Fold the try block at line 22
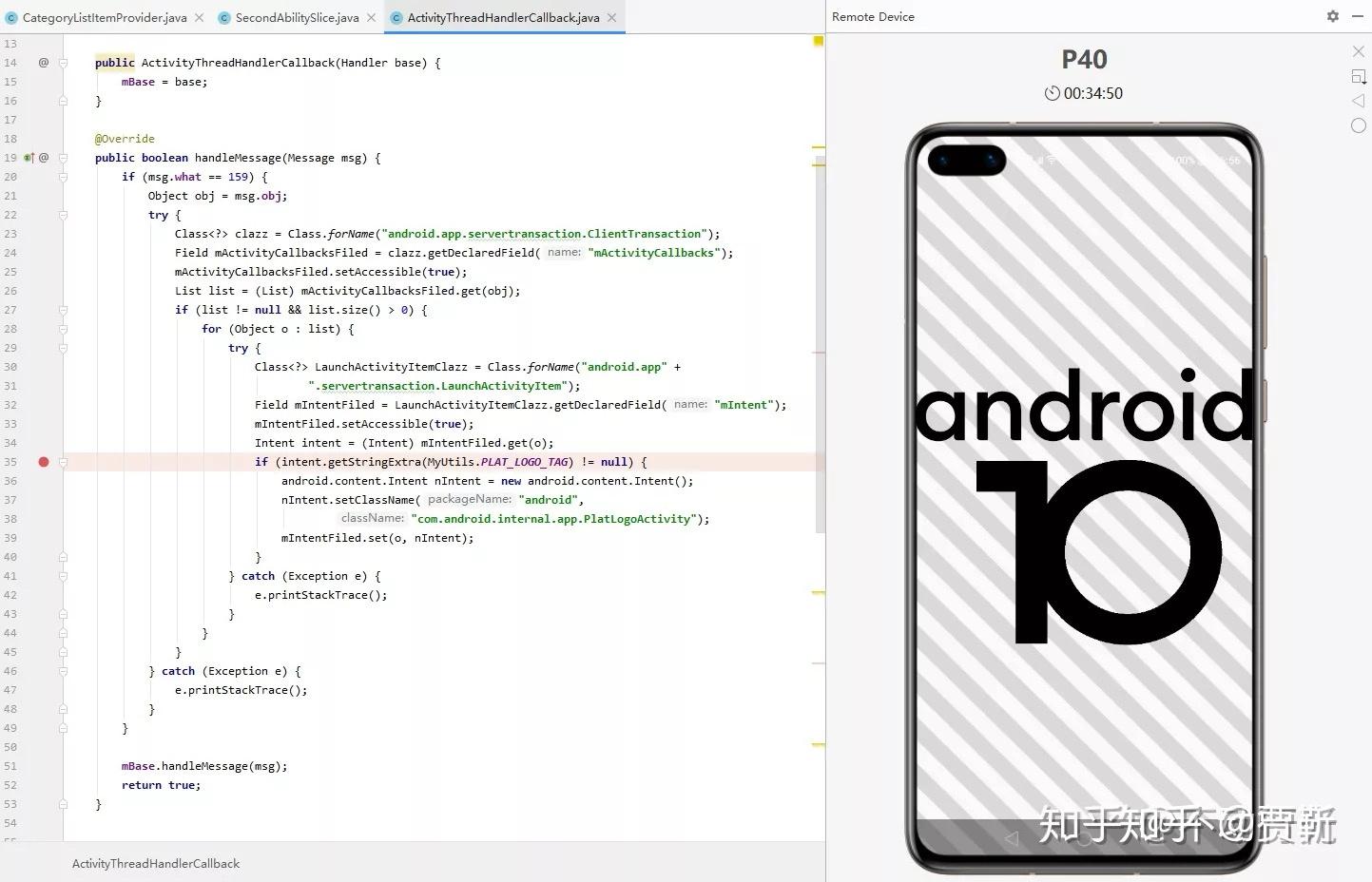This screenshot has width=1372, height=882. [x=64, y=215]
